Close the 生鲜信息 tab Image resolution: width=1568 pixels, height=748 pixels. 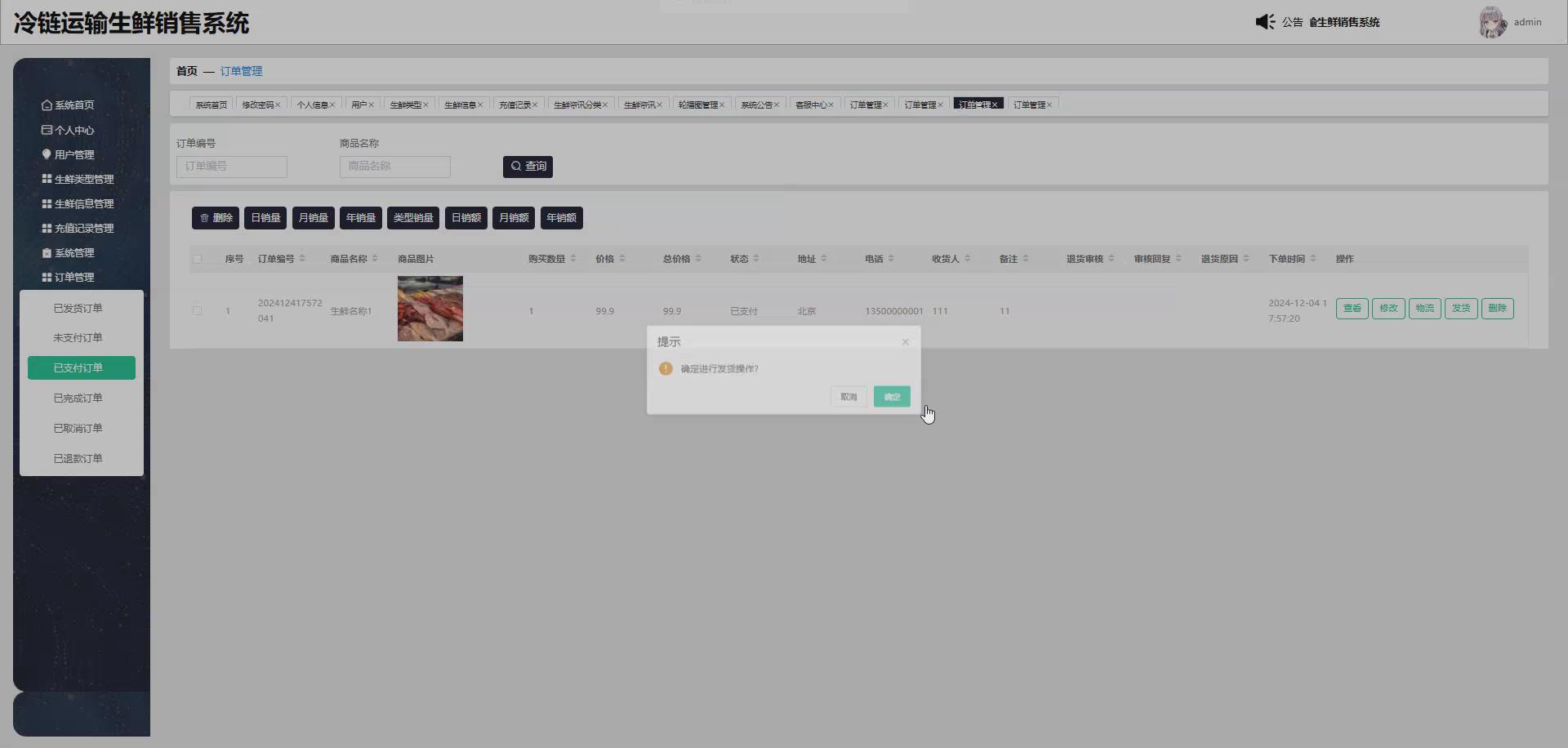[480, 105]
